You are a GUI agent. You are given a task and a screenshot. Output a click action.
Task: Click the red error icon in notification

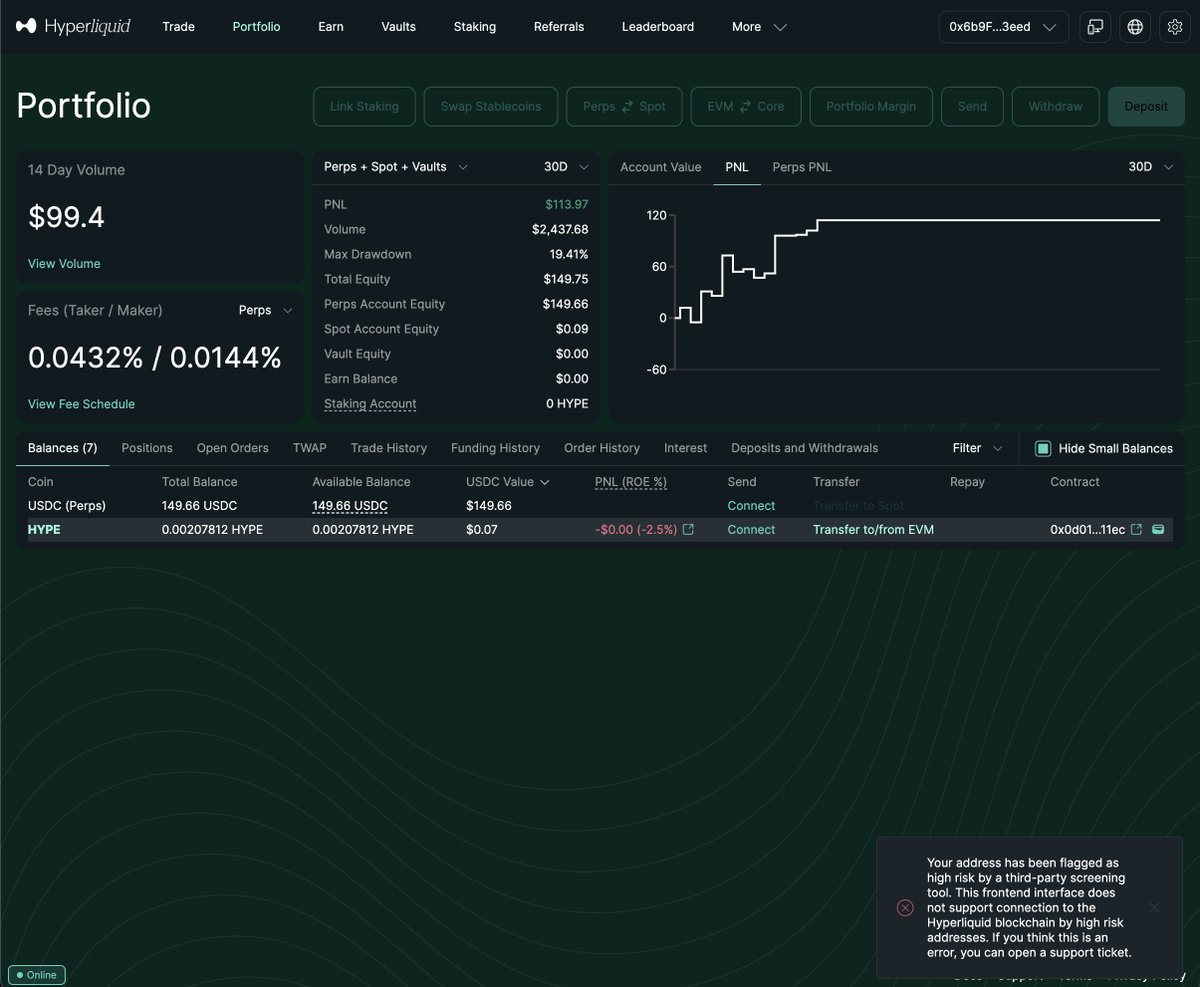click(x=905, y=907)
